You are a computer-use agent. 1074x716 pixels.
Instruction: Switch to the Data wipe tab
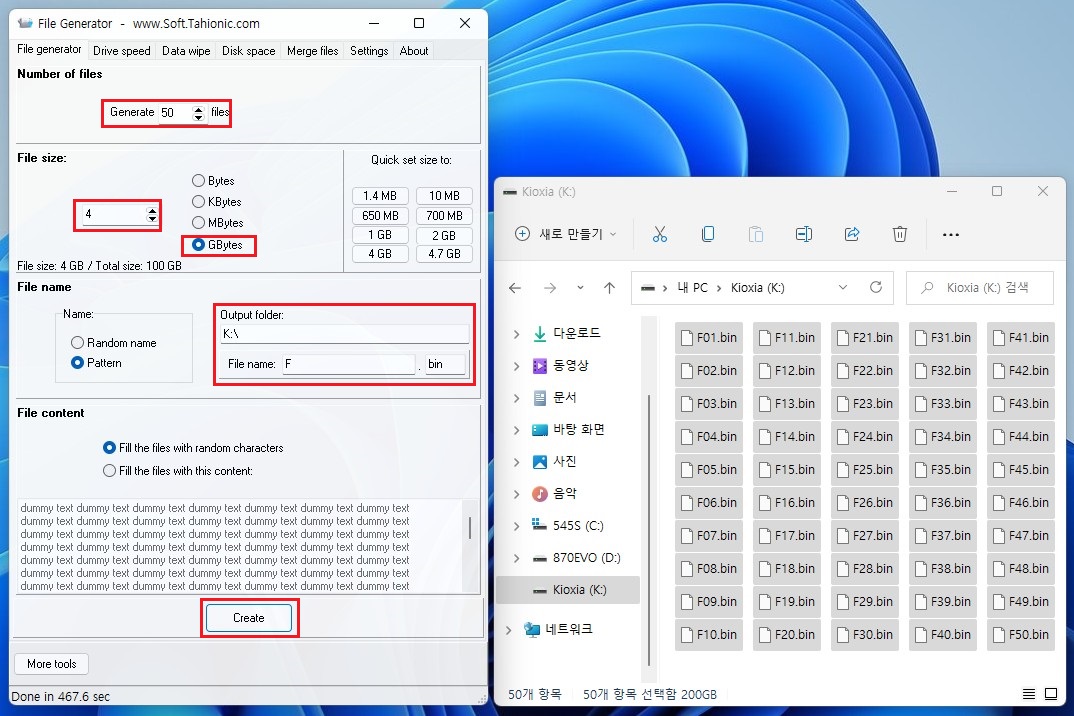click(186, 51)
